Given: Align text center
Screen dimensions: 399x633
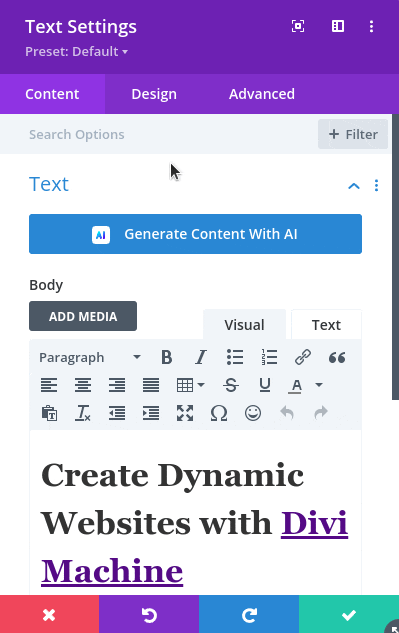Looking at the screenshot, I should 83,385.
